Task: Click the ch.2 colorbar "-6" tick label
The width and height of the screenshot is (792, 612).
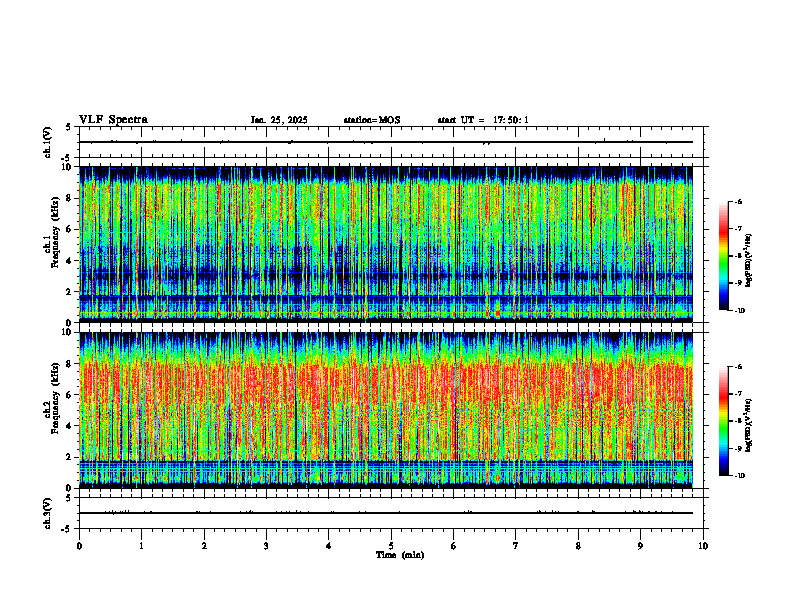Action: click(x=739, y=367)
